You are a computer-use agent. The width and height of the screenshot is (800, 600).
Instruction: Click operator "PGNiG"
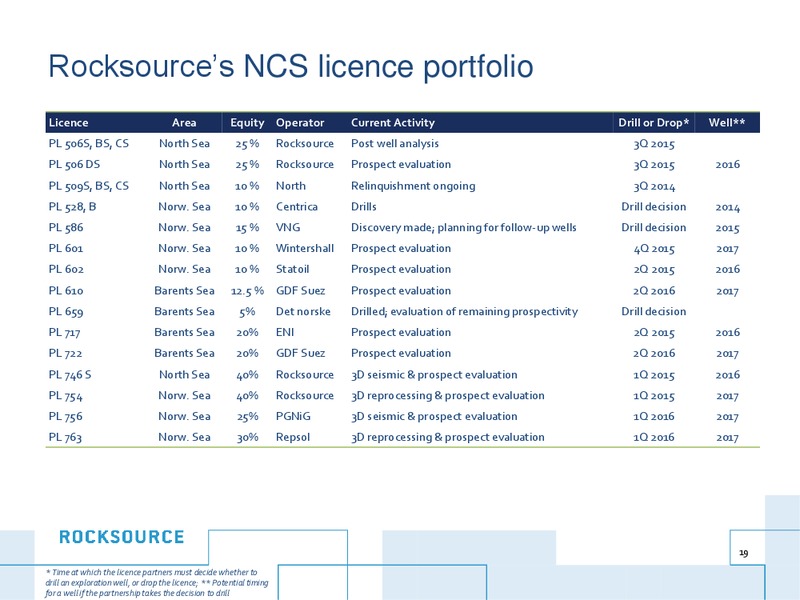[293, 417]
